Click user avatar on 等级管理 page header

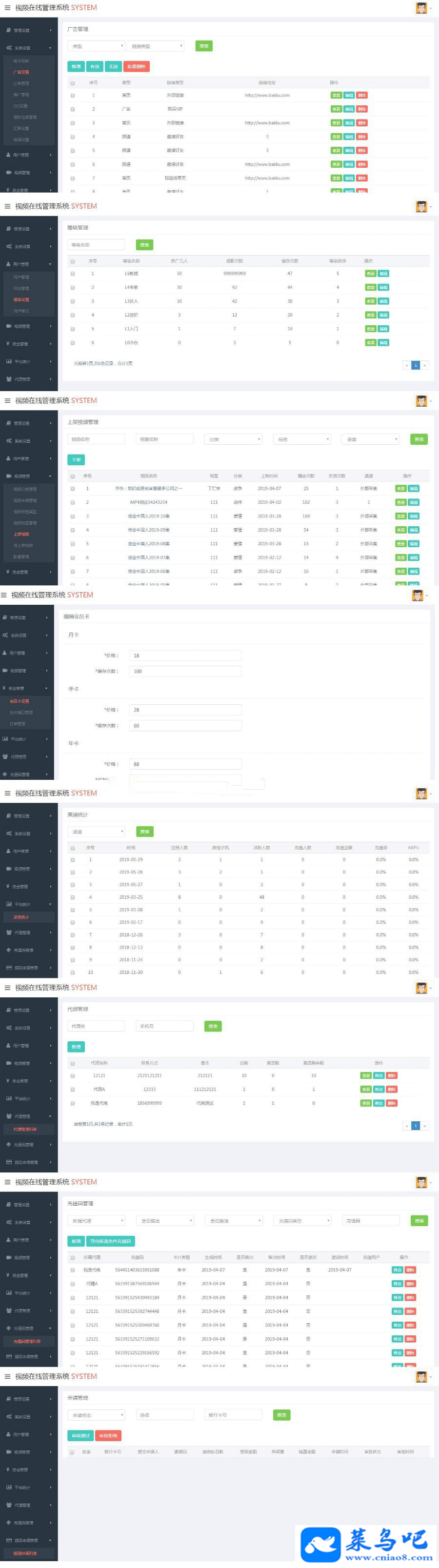421,206
